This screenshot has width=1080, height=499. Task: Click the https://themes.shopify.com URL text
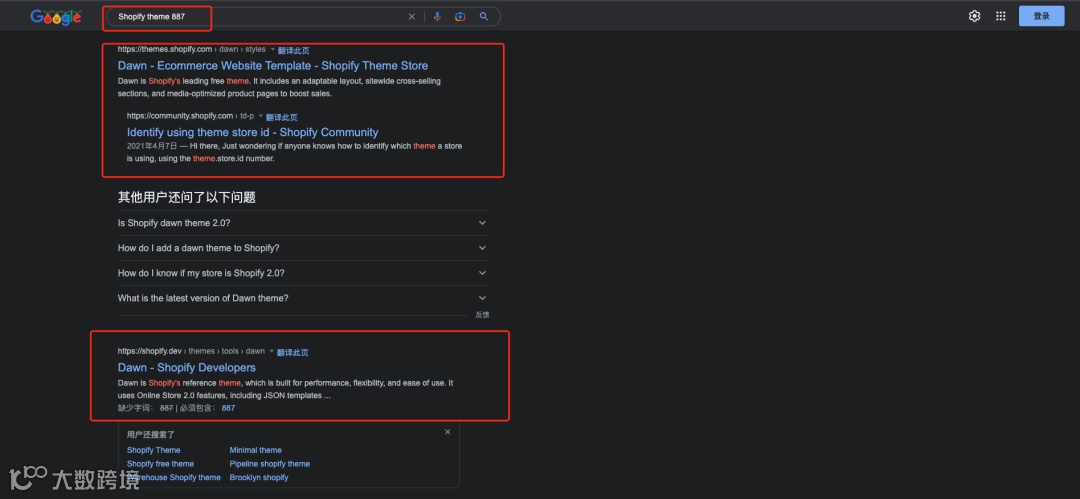[x=165, y=50]
